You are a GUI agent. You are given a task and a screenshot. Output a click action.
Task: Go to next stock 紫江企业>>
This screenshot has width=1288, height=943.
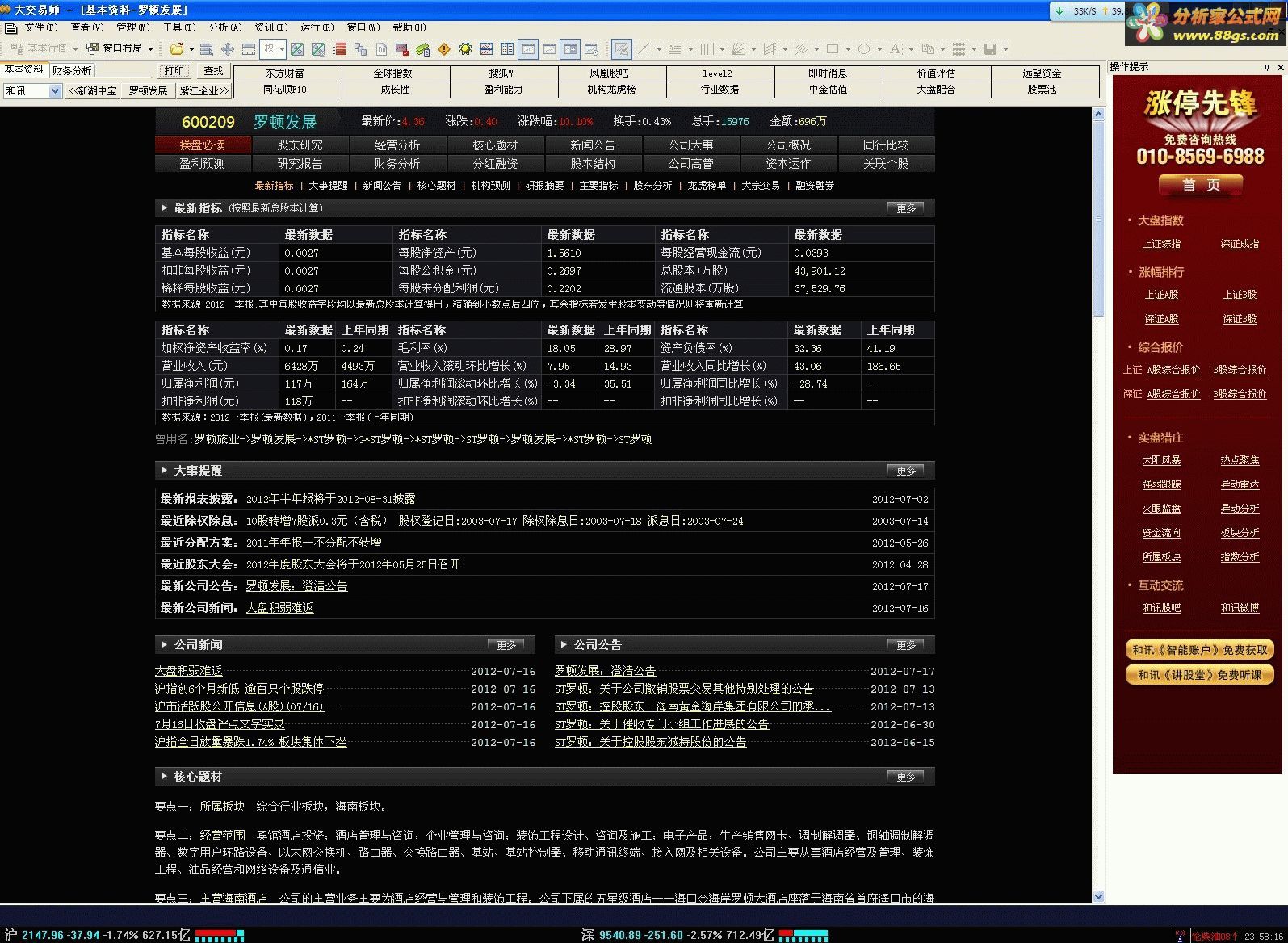203,90
